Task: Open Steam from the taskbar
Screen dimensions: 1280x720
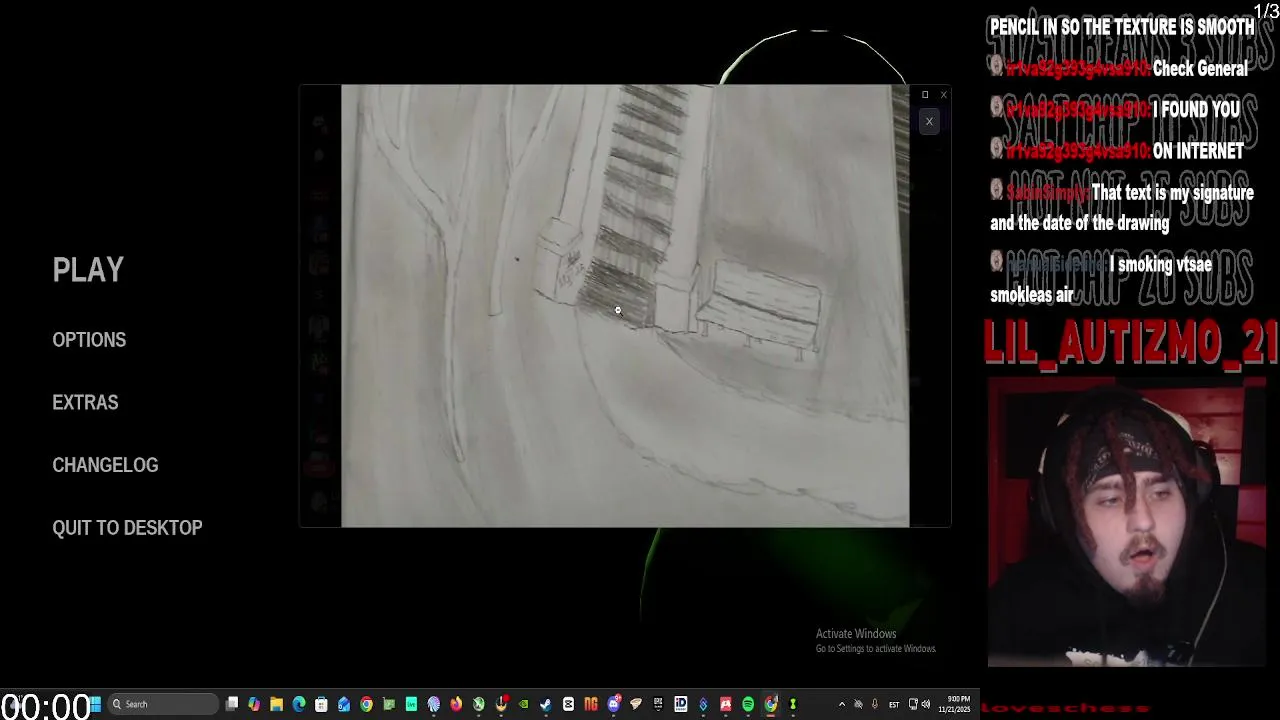Action: click(545, 704)
